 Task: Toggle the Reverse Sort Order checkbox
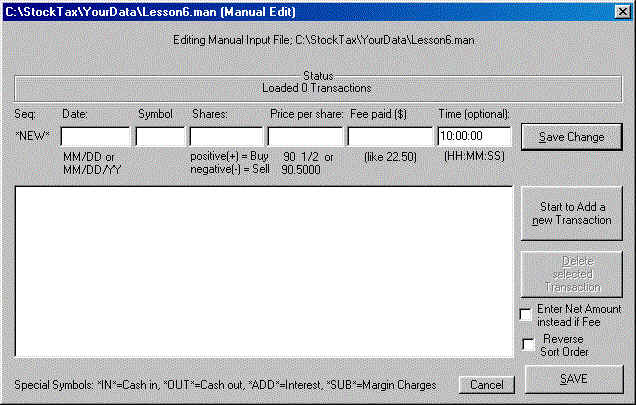click(526, 345)
